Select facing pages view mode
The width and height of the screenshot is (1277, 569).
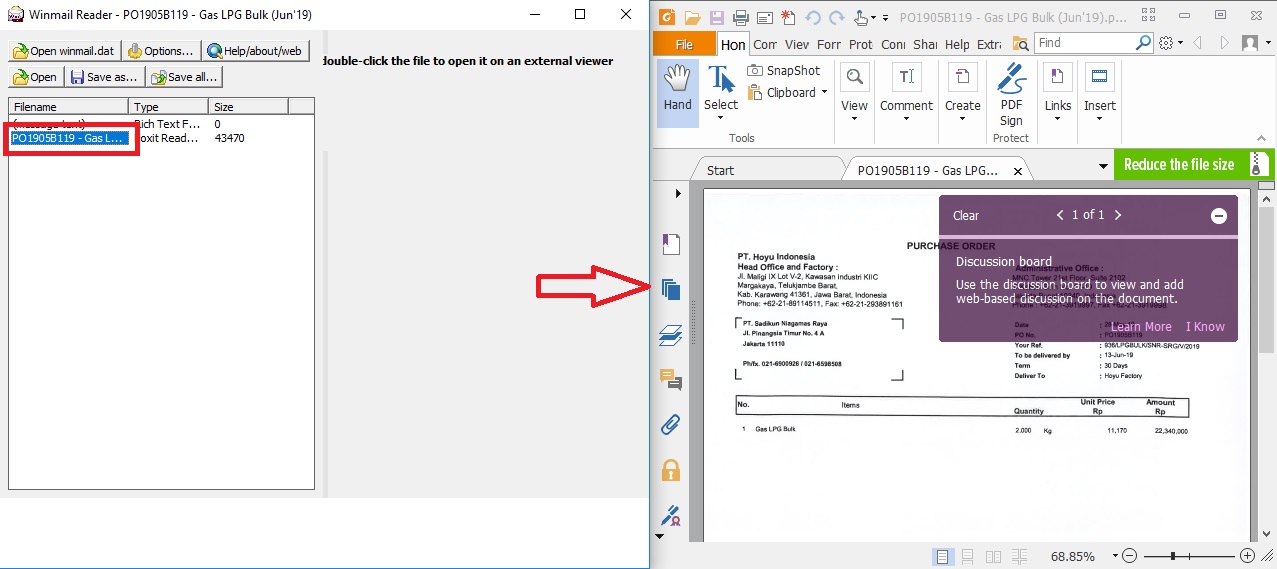[993, 556]
